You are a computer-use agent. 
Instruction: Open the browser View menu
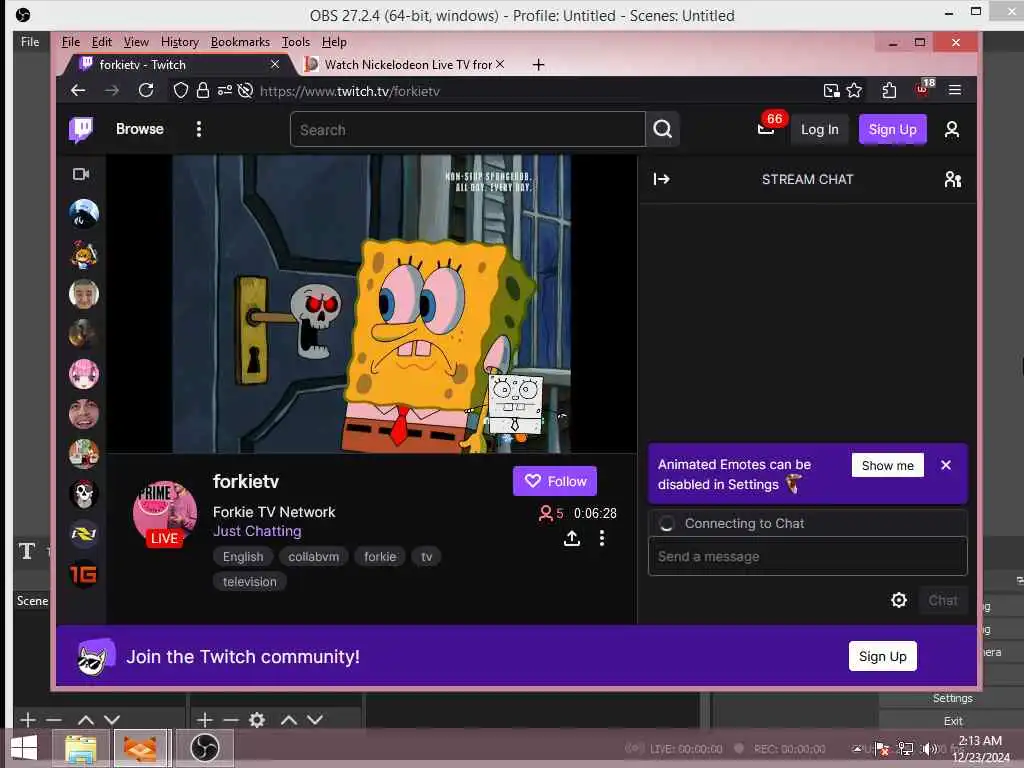(136, 42)
